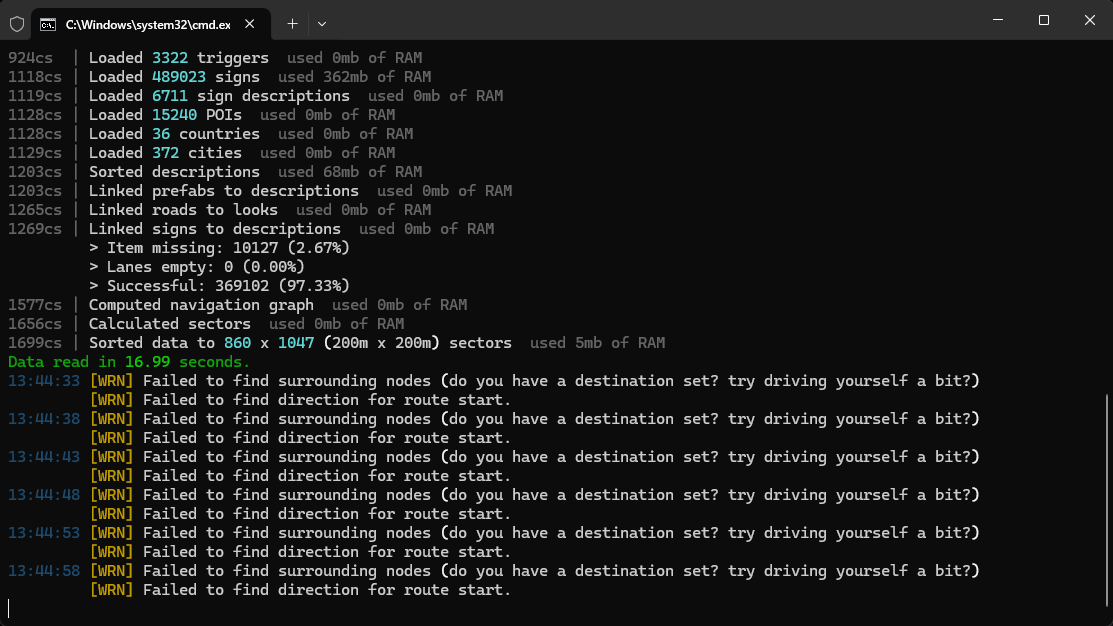Click the "372 cities" log entry
This screenshot has width=1113, height=626.
tap(196, 153)
